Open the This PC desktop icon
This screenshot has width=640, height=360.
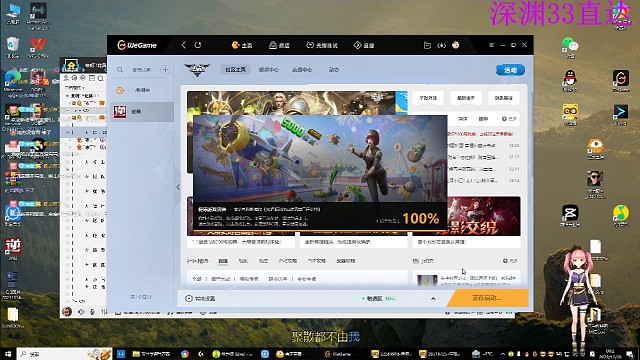click(x=13, y=13)
